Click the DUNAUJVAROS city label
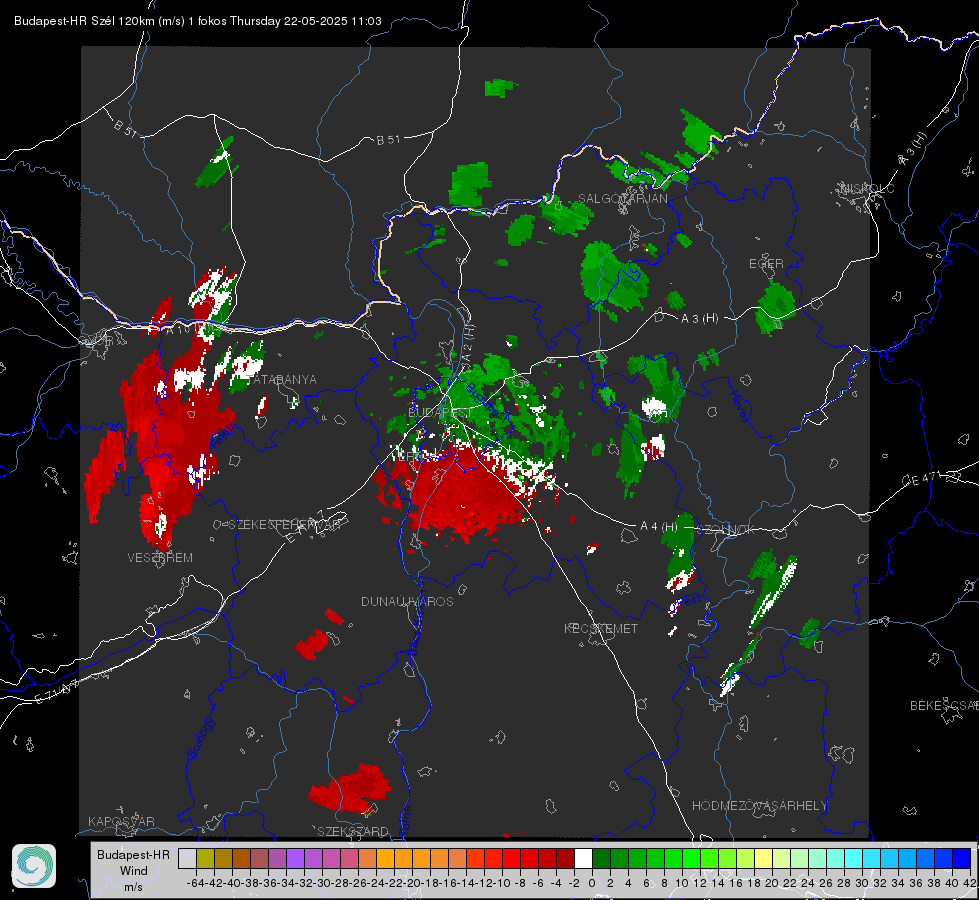 click(x=407, y=601)
